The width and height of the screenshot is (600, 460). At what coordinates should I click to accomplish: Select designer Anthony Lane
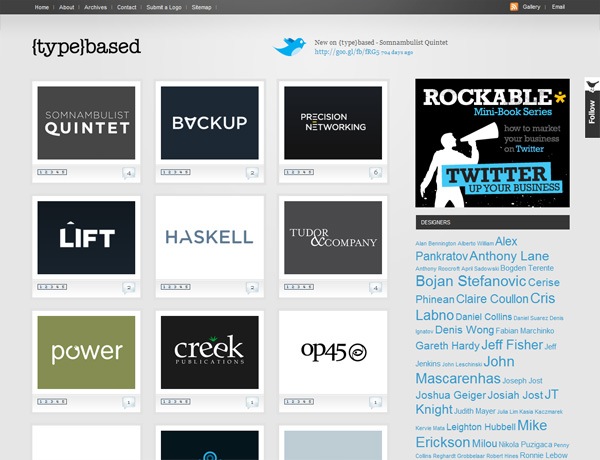click(x=509, y=256)
